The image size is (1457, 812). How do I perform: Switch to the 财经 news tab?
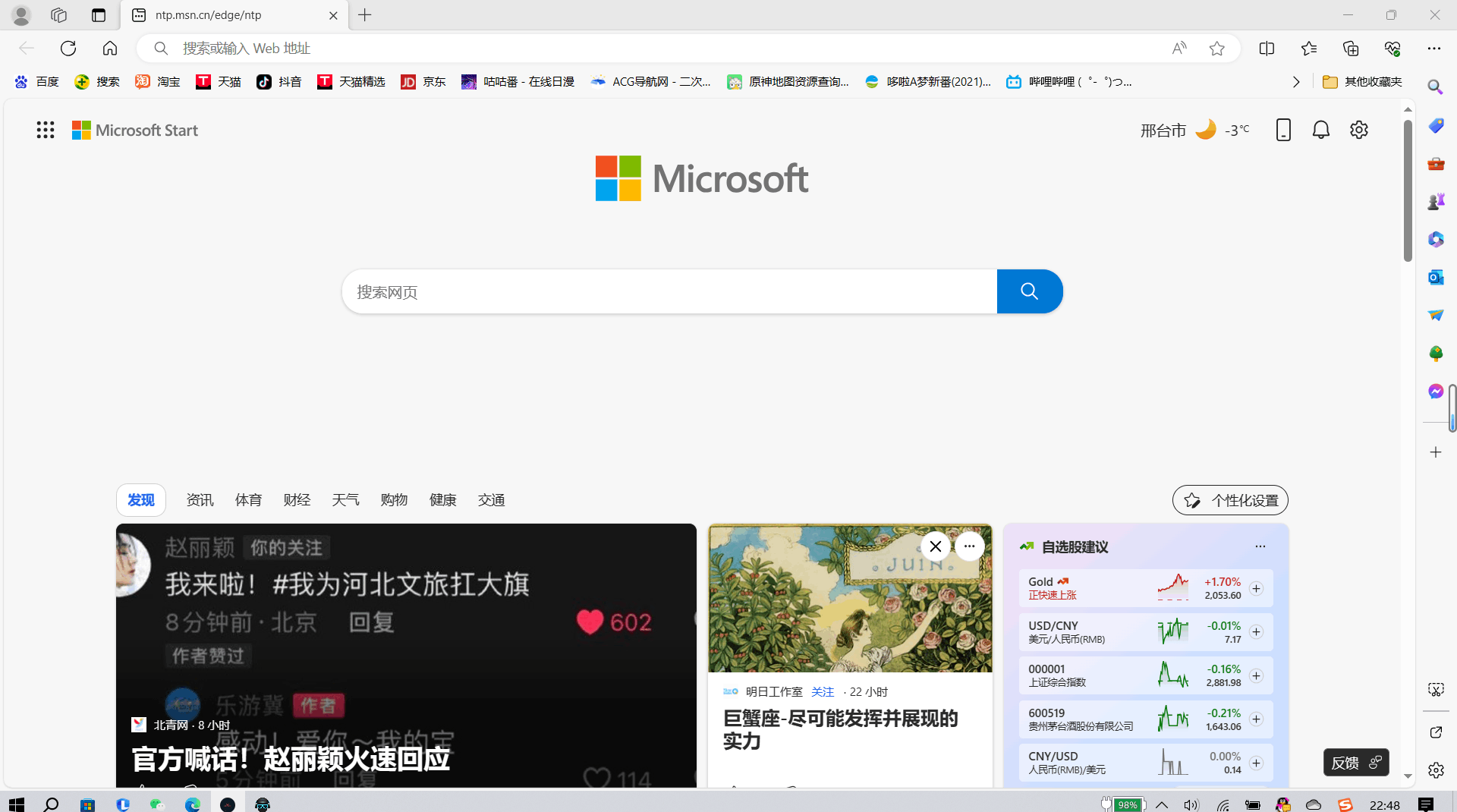(x=297, y=499)
